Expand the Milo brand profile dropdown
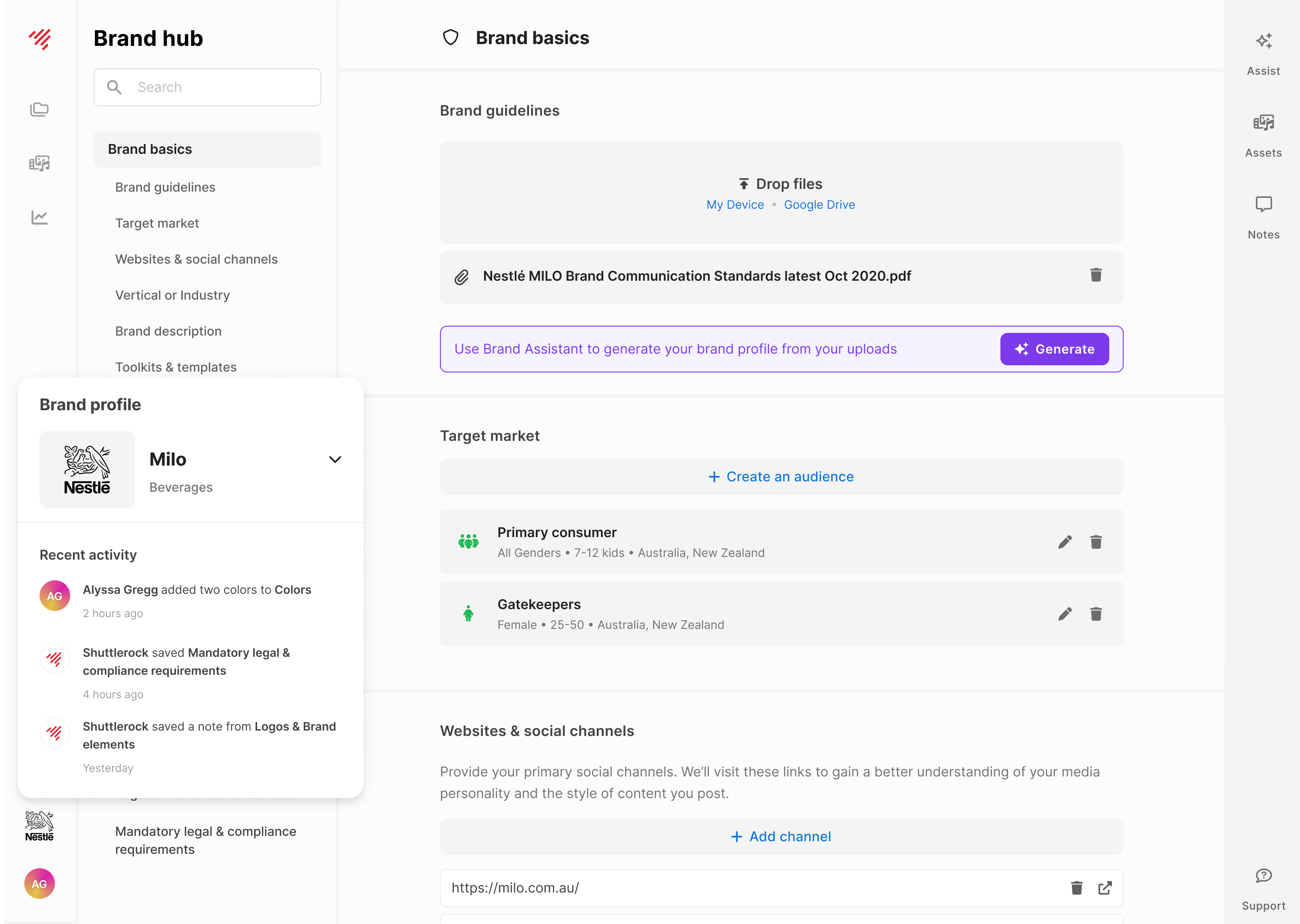Screen dimensions: 1300x924 click(x=335, y=460)
